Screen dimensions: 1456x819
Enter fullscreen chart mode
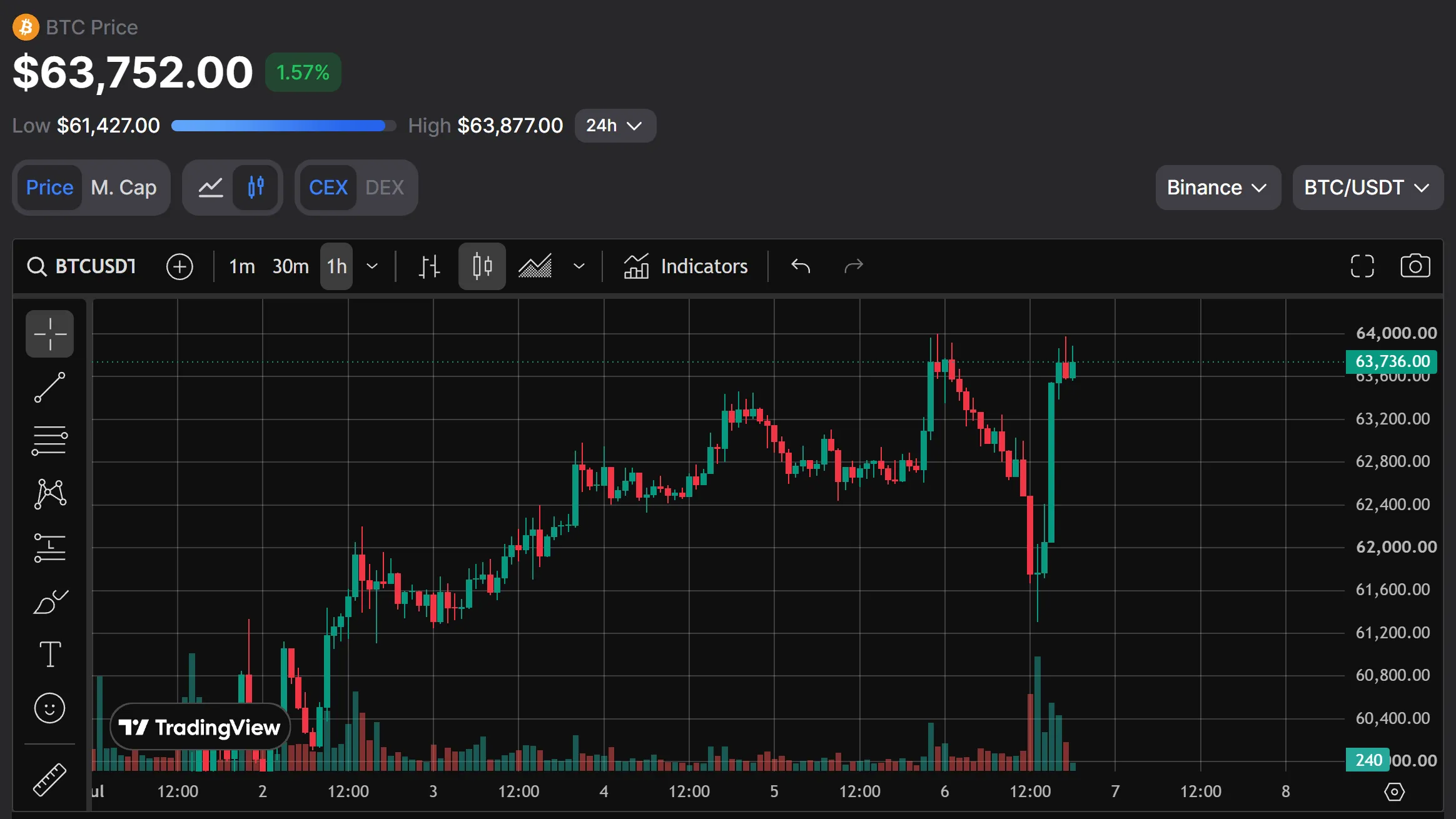coord(1362,266)
